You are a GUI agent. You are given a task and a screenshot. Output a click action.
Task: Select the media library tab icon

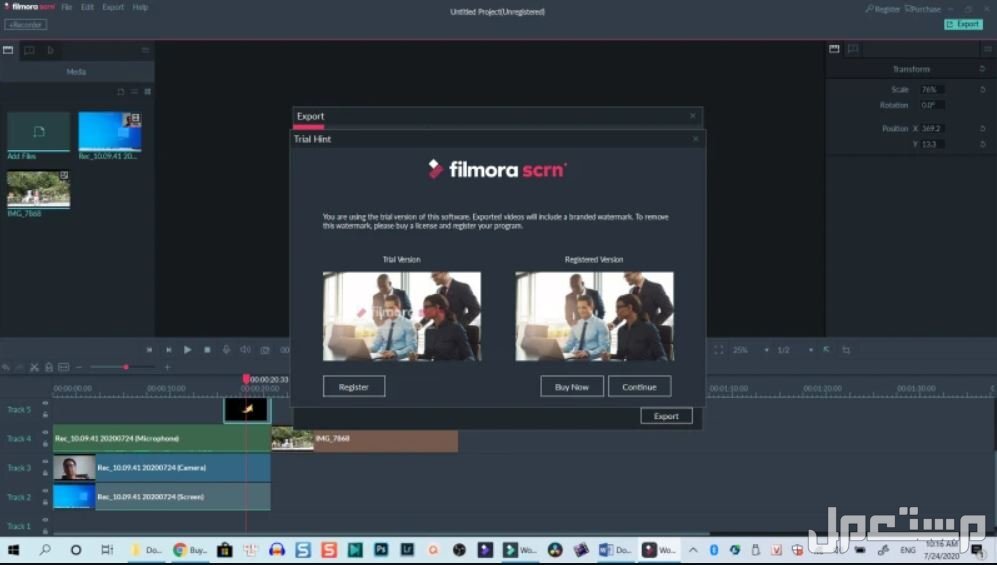[8, 50]
